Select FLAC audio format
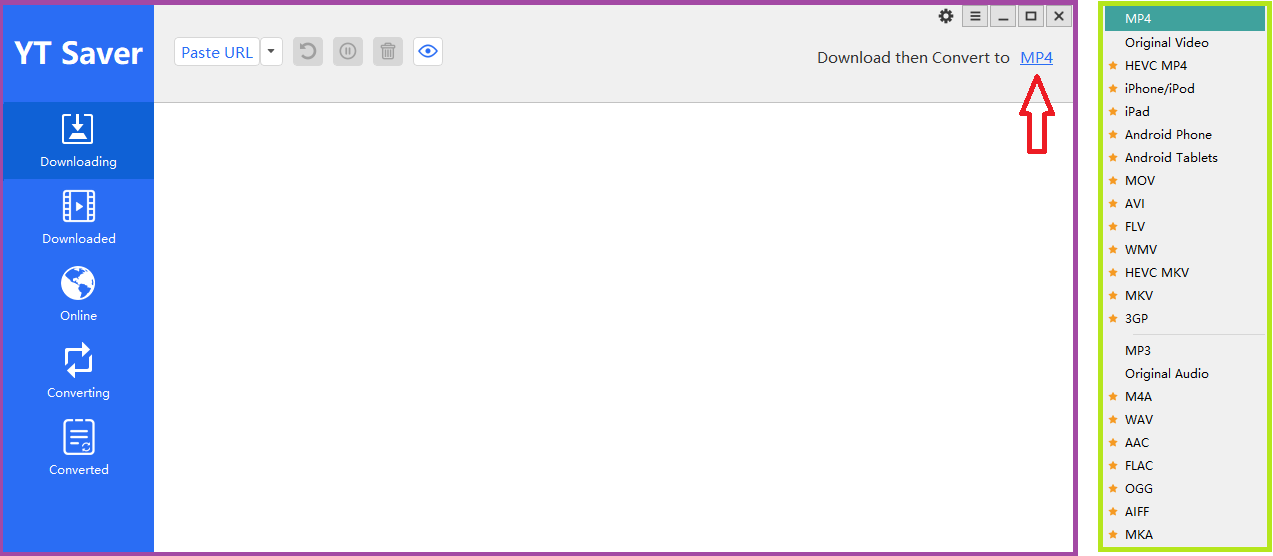The width and height of the screenshot is (1273, 556). click(1185, 466)
